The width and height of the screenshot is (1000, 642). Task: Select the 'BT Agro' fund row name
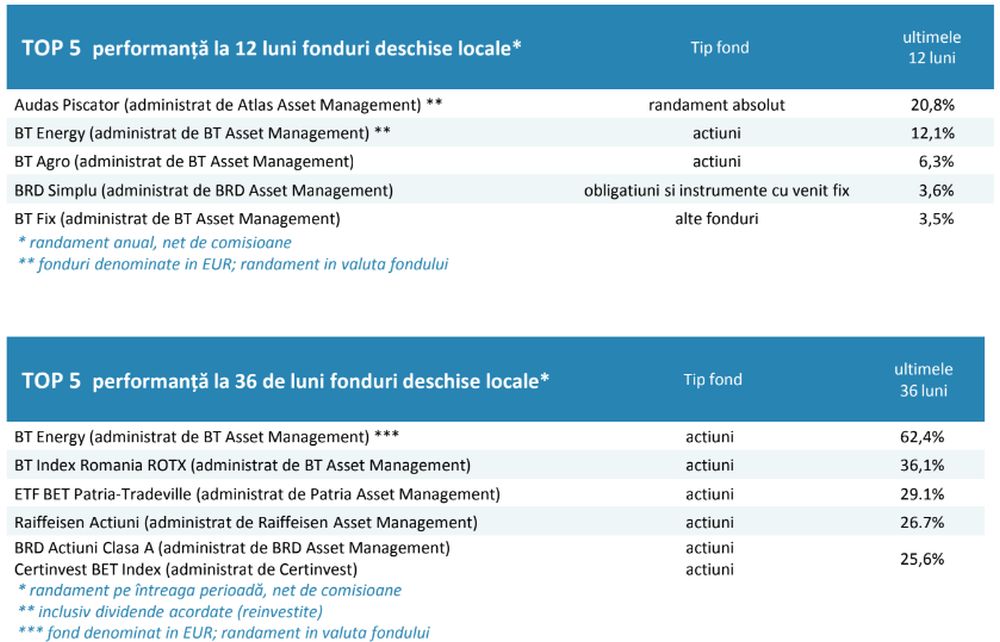(184, 161)
